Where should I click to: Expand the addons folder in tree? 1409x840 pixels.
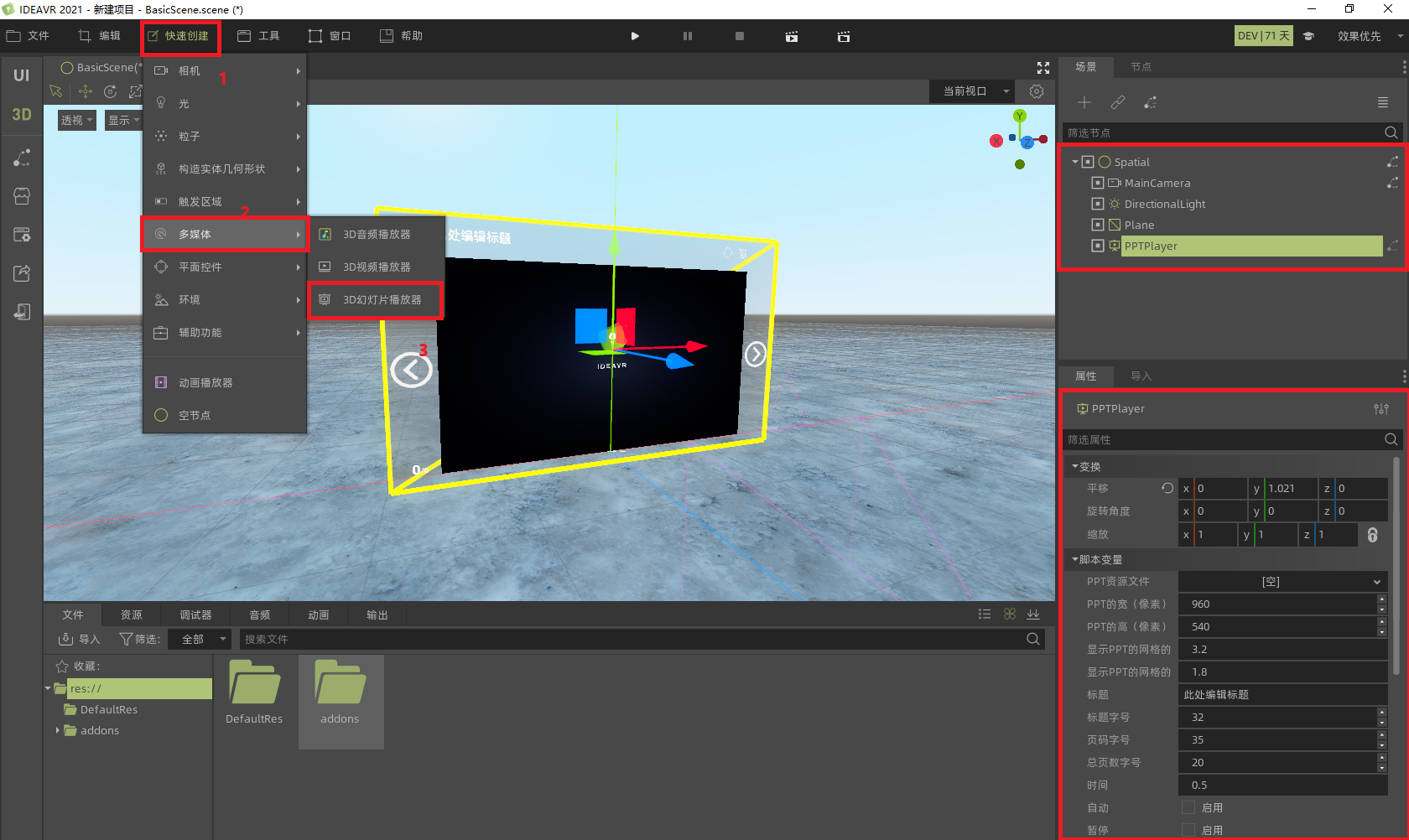tap(57, 730)
